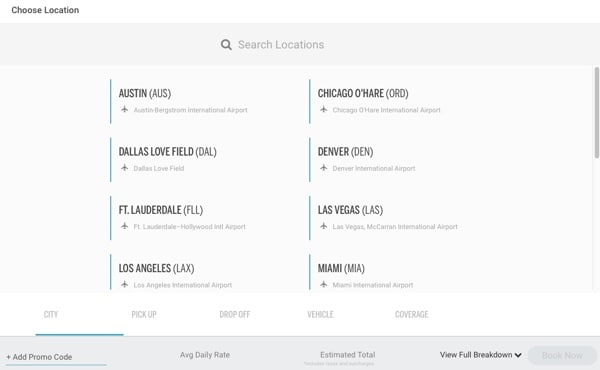Click the airplane icon next to Dallas Love Field subtitle
The image size is (600, 370).
point(124,168)
